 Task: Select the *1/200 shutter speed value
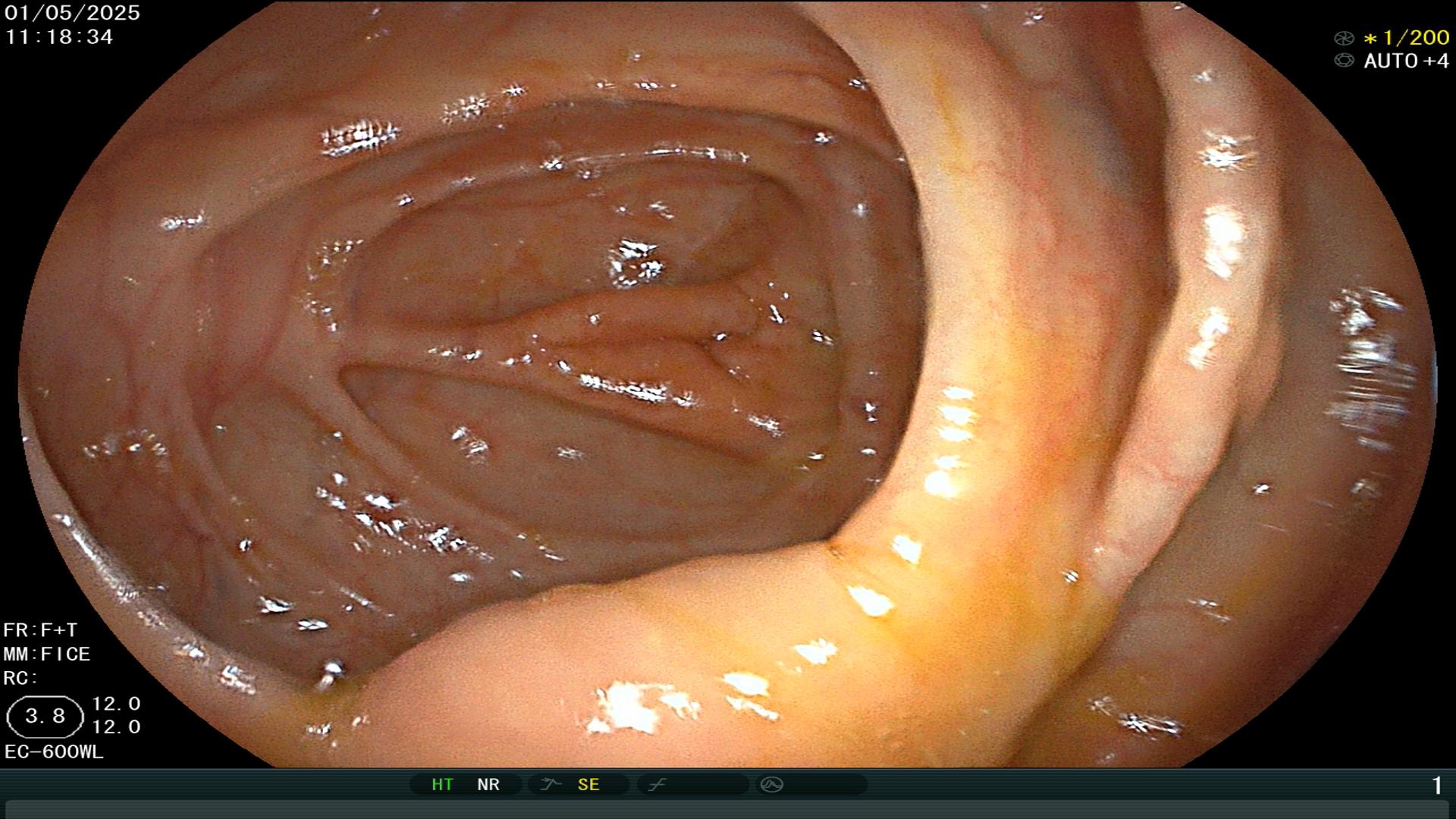1406,37
